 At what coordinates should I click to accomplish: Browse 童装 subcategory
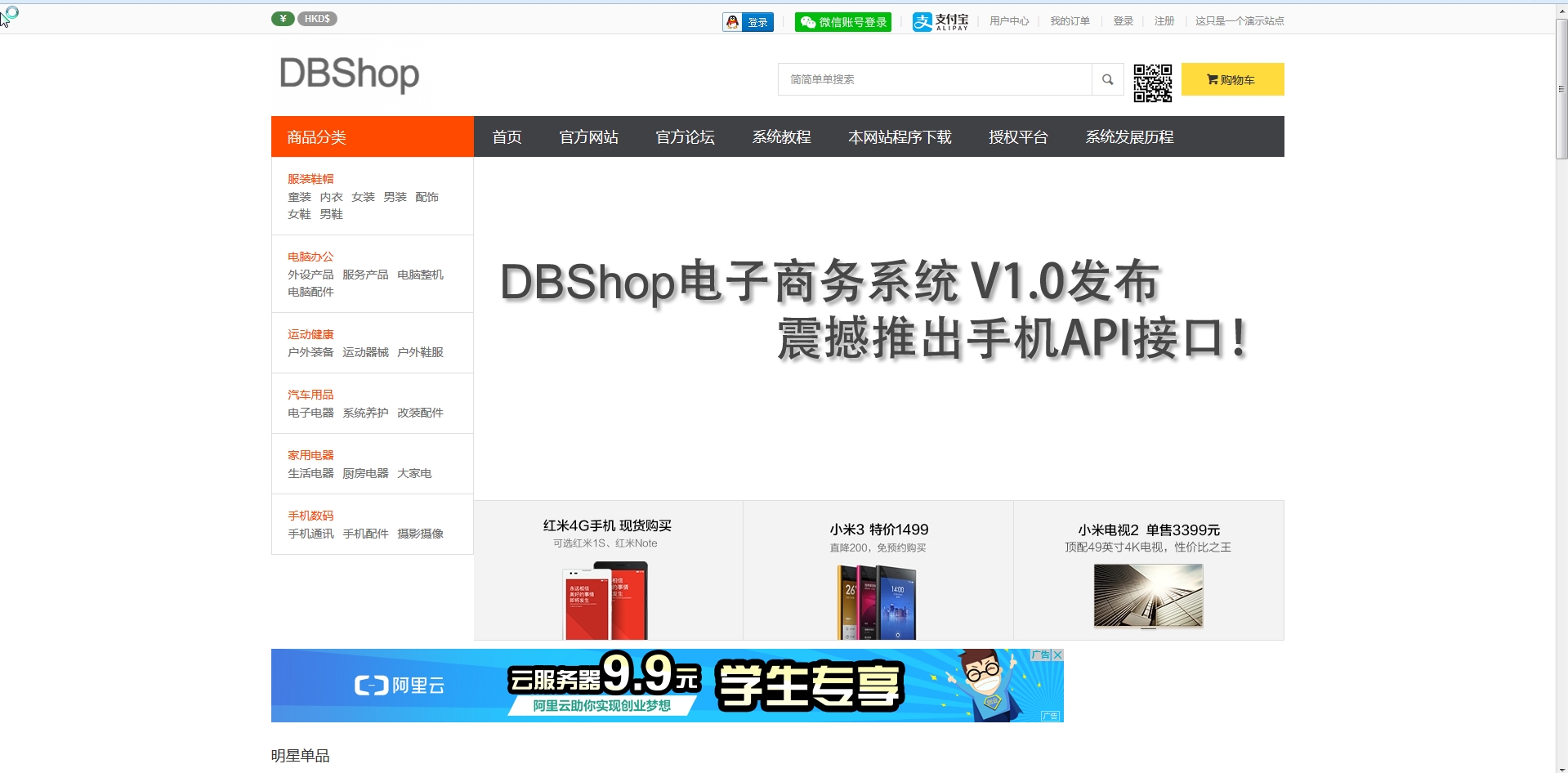[299, 197]
